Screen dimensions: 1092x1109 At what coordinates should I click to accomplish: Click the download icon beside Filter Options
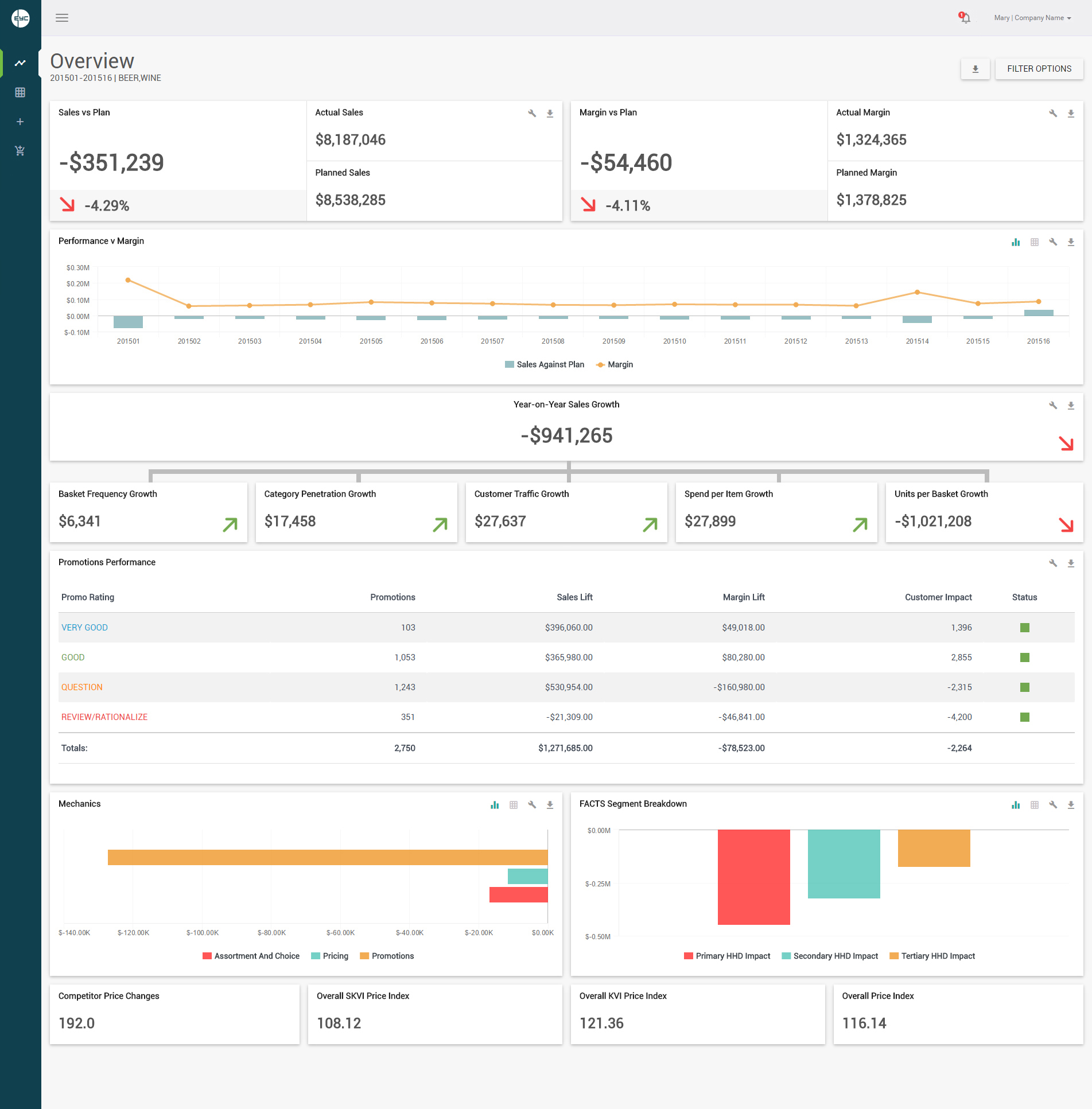click(975, 69)
